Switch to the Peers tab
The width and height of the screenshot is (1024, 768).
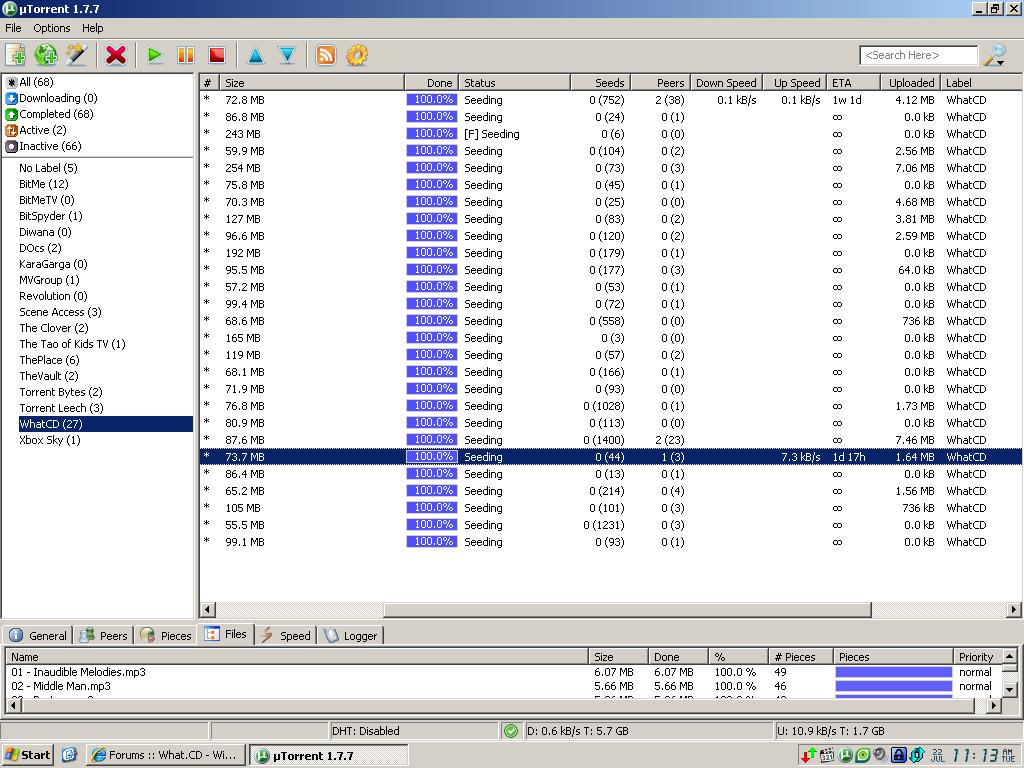pyautogui.click(x=103, y=635)
